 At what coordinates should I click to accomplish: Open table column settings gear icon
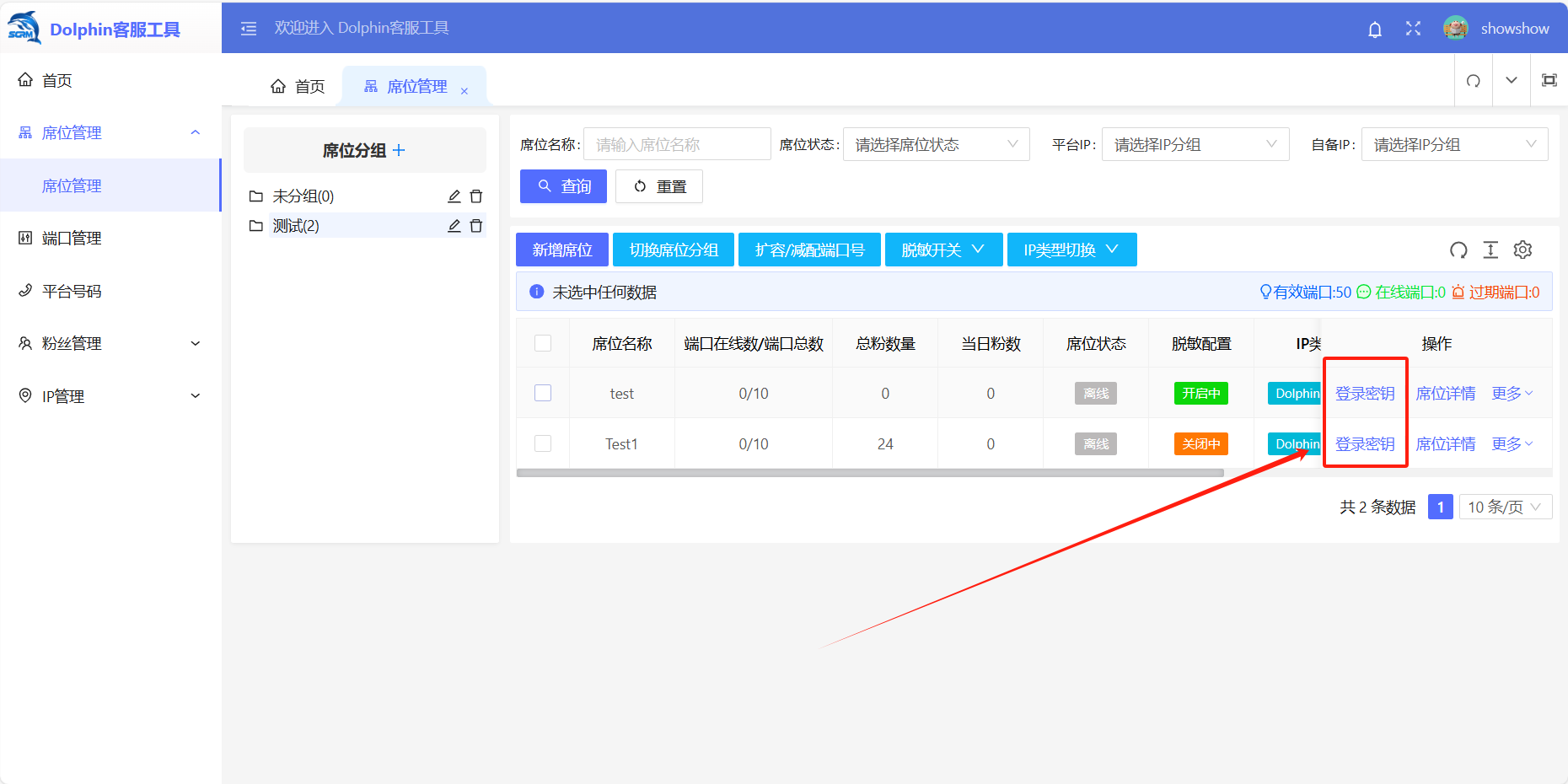click(1522, 250)
